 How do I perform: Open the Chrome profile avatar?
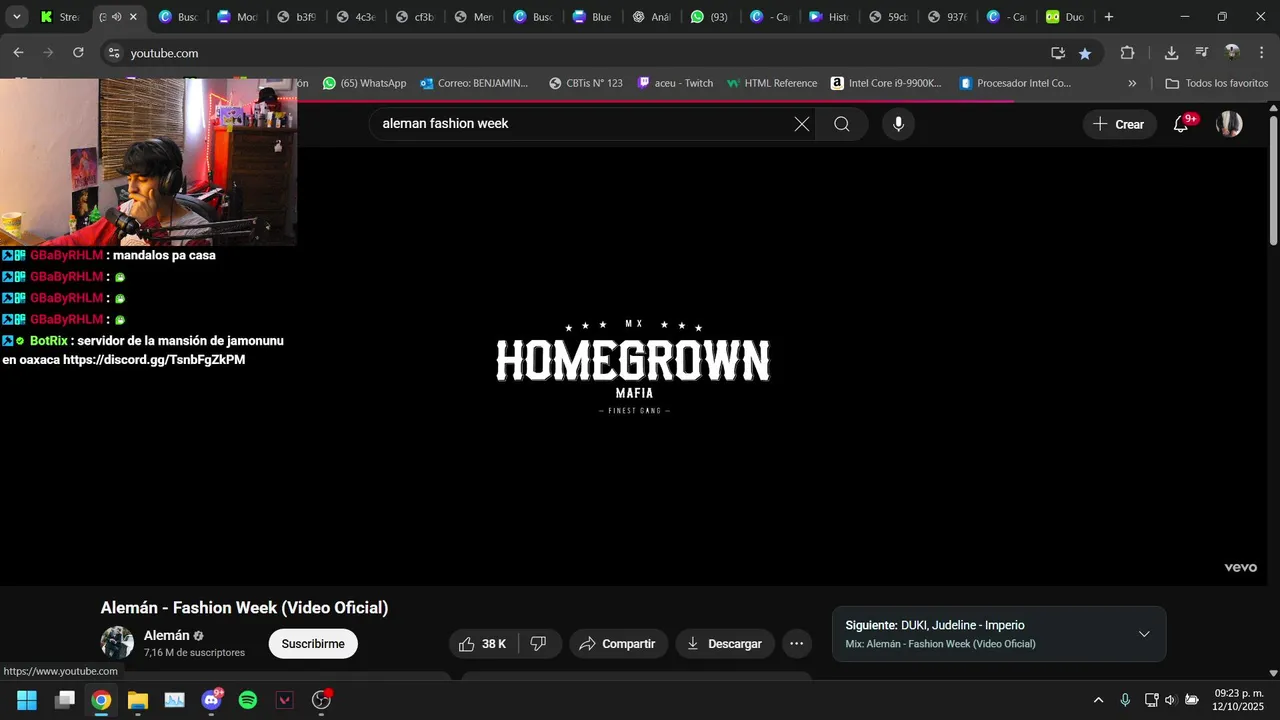pos(1232,53)
